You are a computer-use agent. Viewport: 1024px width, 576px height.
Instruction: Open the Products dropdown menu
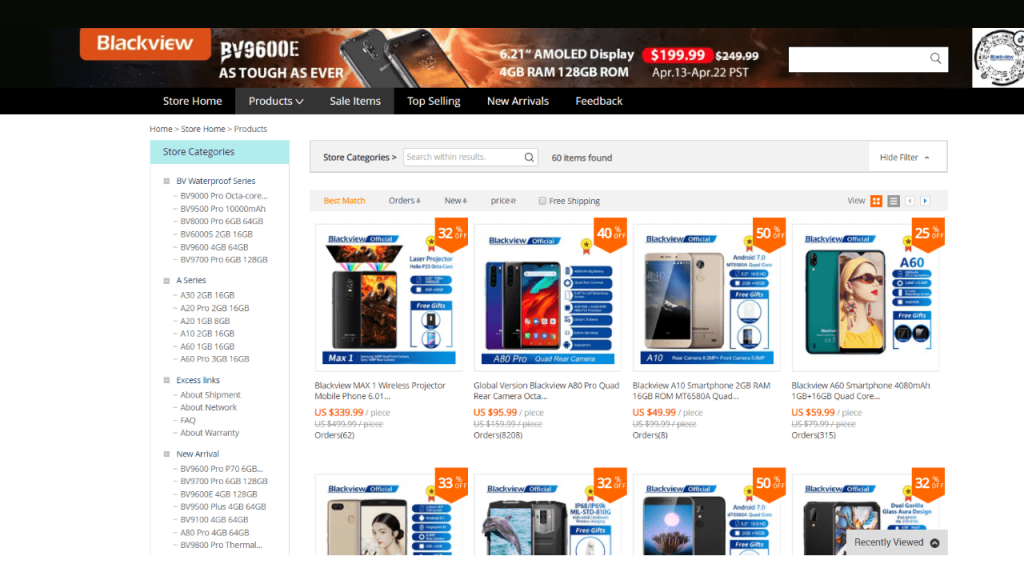(276, 101)
